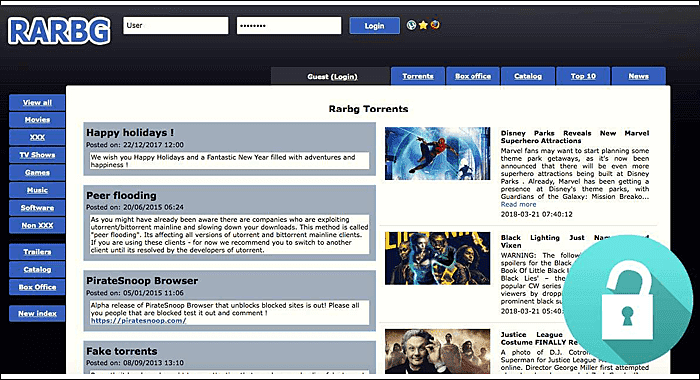
Task: Open the Games category
Action: [37, 172]
